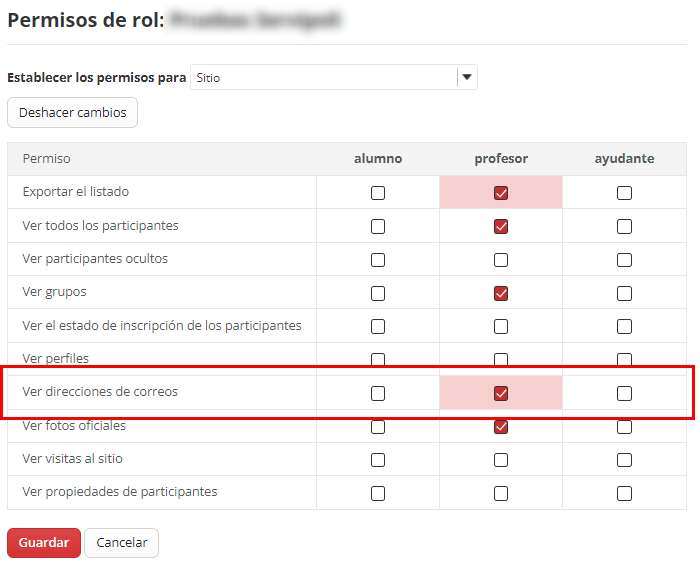Click the dropdown arrow next to Sitio
The height and width of the screenshot is (566, 700).
point(467,77)
